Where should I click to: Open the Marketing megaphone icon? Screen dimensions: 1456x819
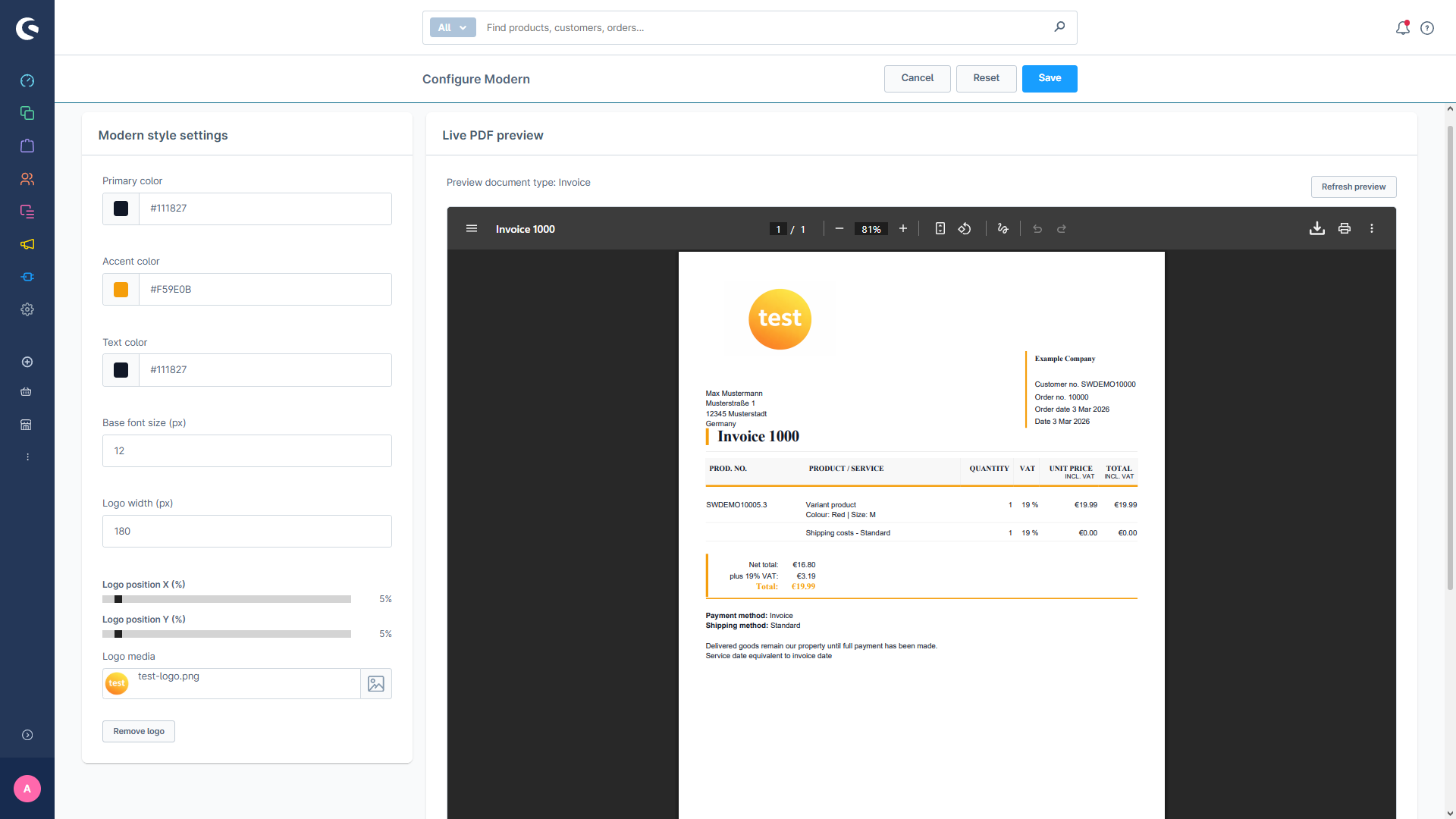click(x=27, y=244)
